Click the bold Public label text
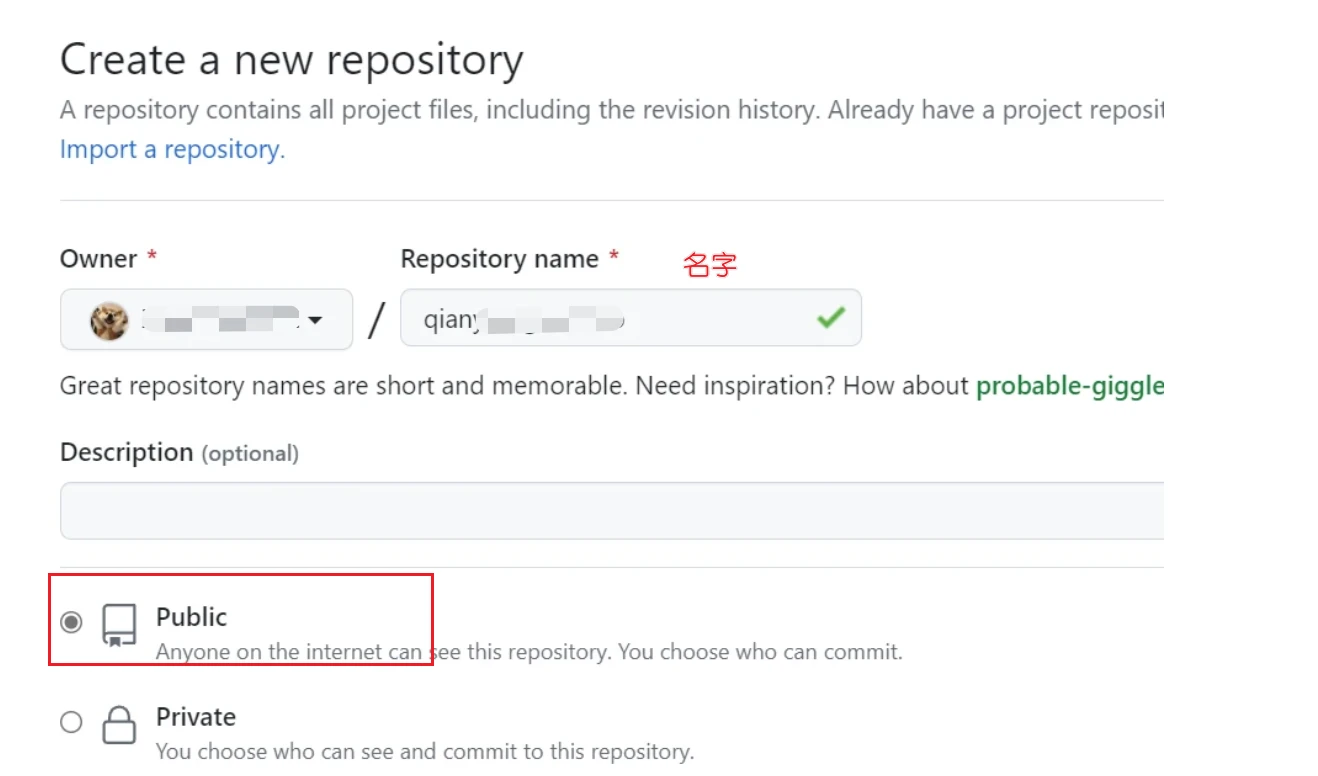1318x776 pixels. pos(191,617)
